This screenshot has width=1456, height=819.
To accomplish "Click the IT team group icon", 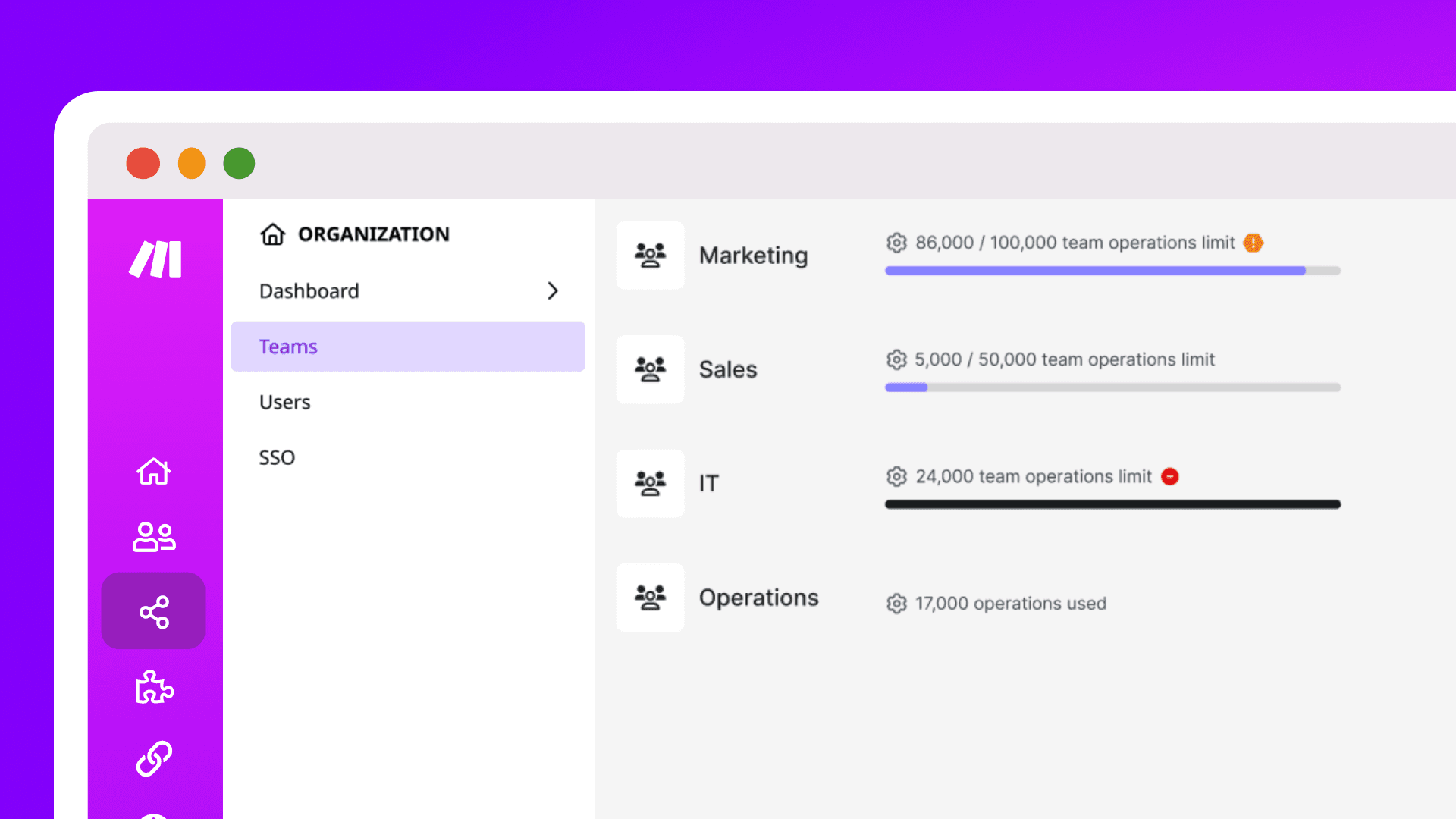I will pos(650,483).
